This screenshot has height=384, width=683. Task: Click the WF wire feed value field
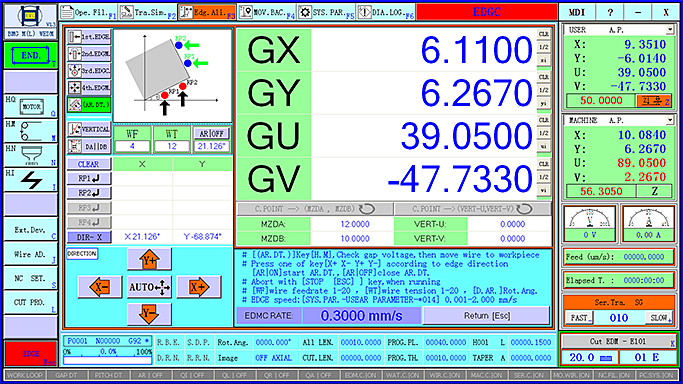point(132,147)
